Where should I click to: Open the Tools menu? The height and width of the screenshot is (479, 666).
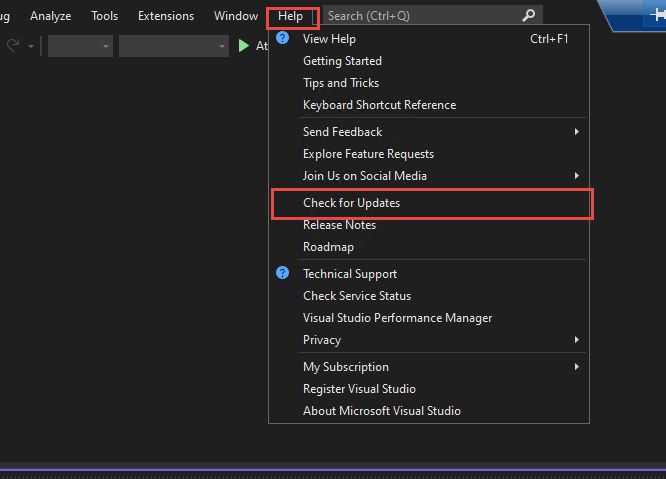tap(104, 16)
